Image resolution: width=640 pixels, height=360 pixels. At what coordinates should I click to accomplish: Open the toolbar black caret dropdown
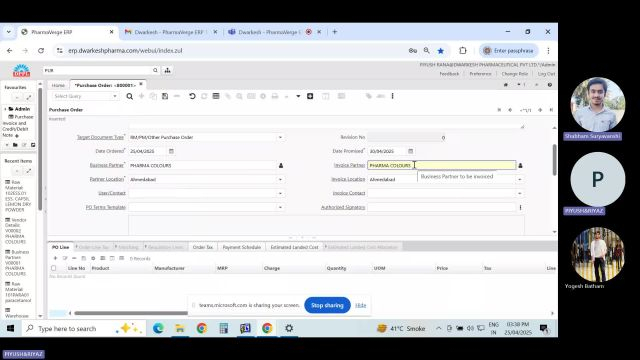[x=298, y=96]
